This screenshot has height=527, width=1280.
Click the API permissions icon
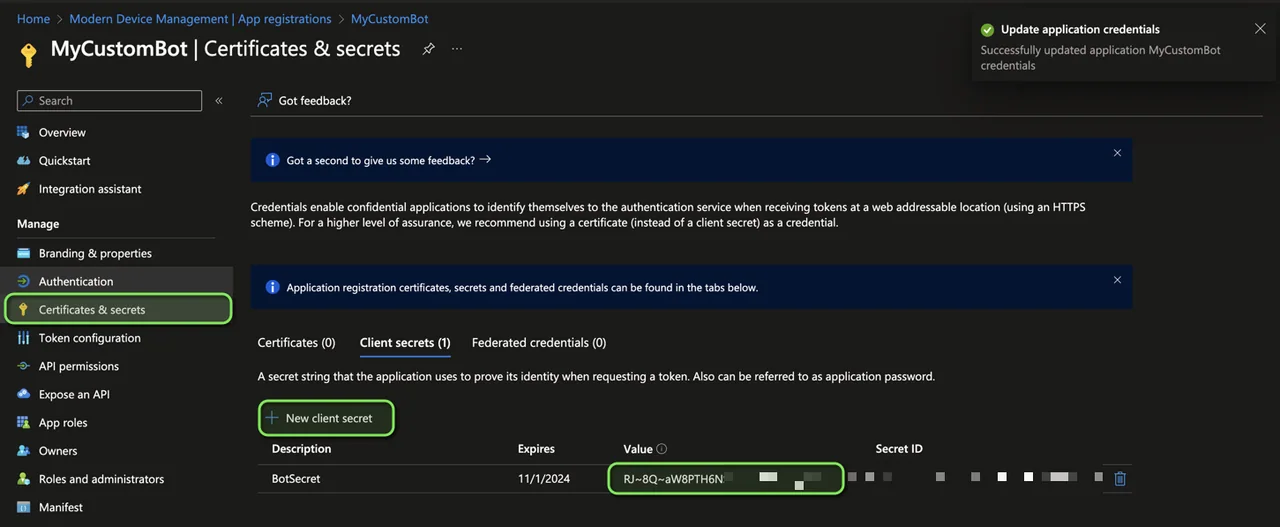(x=24, y=366)
